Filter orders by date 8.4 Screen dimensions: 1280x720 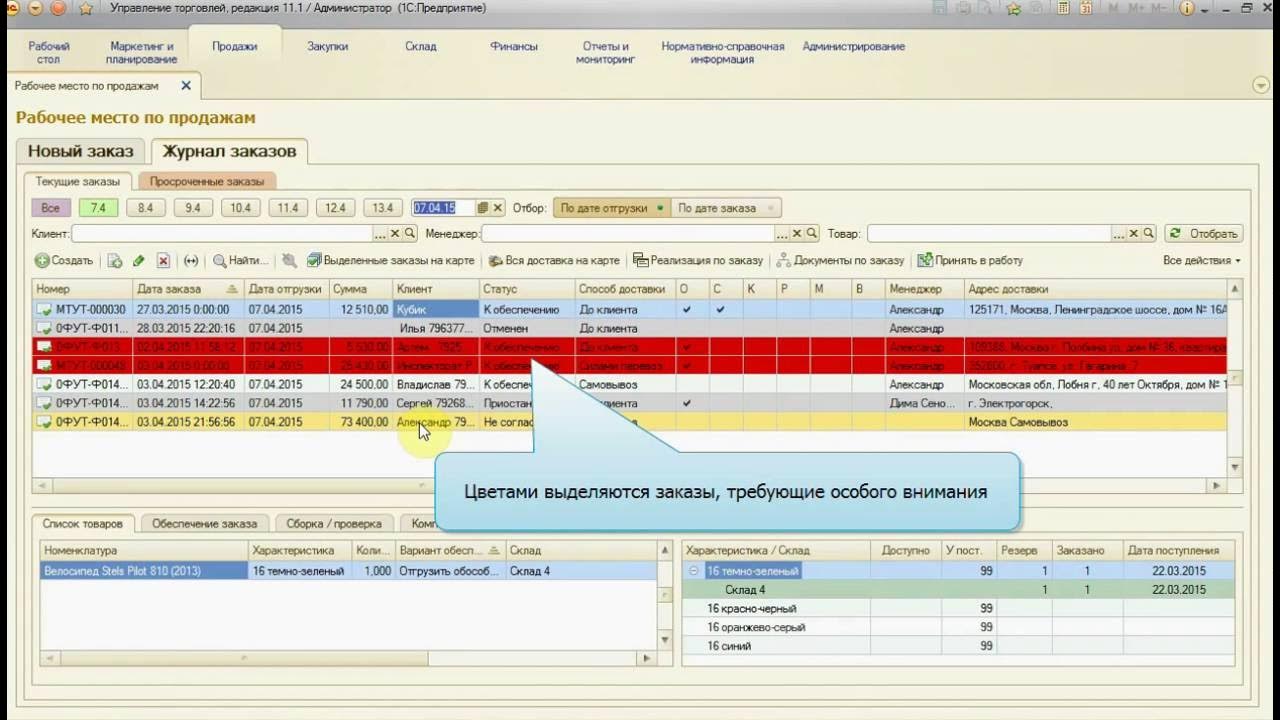click(x=145, y=208)
